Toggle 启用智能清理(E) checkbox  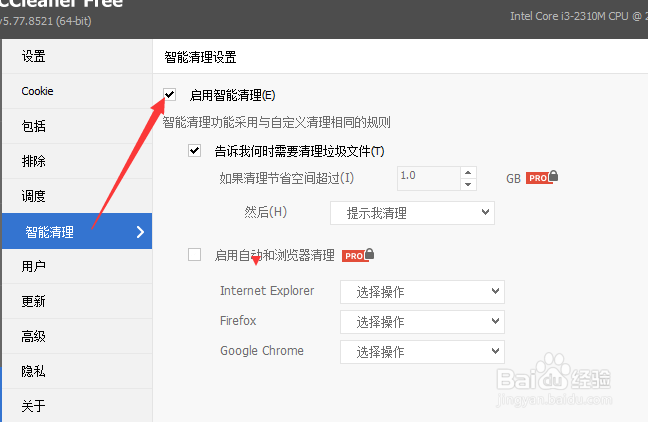[169, 95]
